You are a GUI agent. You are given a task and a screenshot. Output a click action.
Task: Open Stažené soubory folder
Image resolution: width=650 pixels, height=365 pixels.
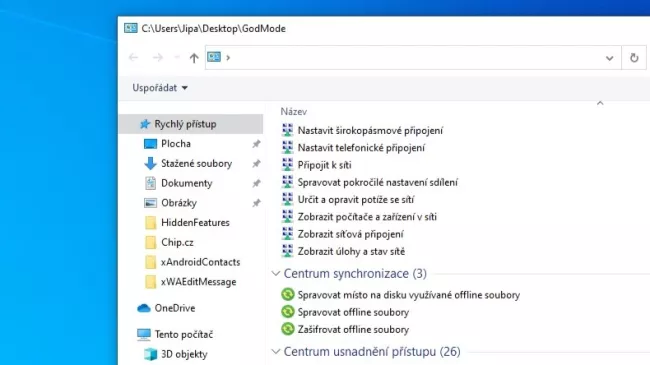[196, 163]
